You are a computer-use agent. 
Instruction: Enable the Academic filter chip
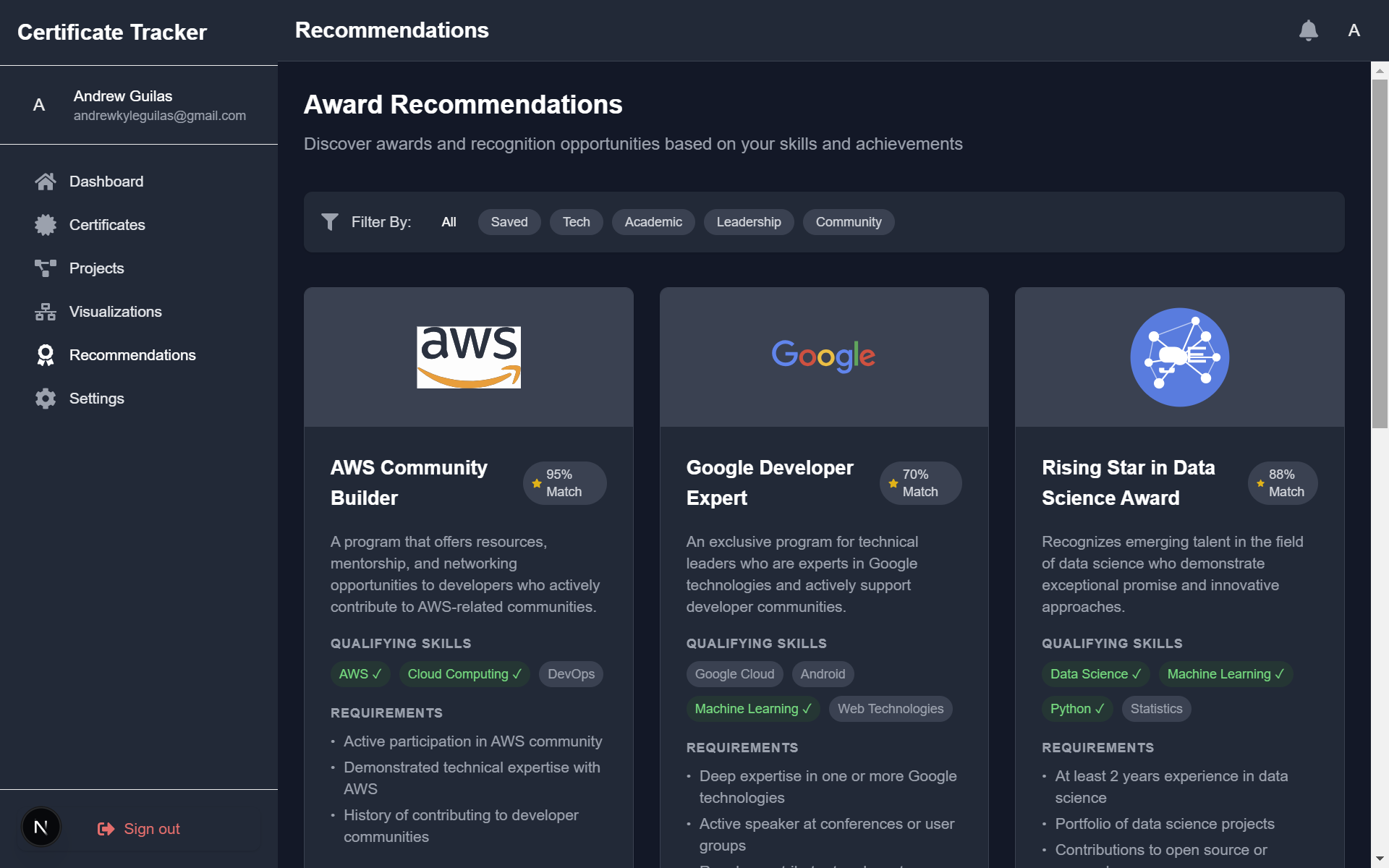tap(653, 222)
